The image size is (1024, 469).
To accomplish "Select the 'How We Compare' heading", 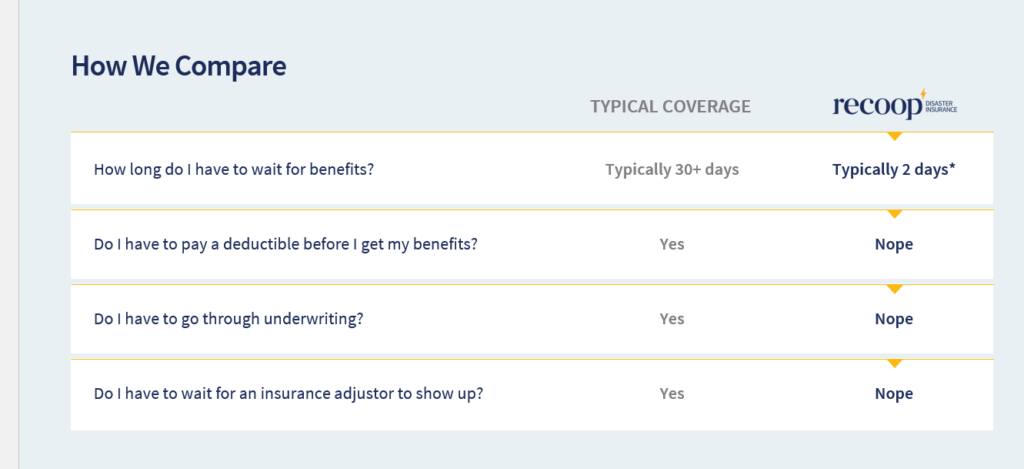I will click(x=178, y=66).
